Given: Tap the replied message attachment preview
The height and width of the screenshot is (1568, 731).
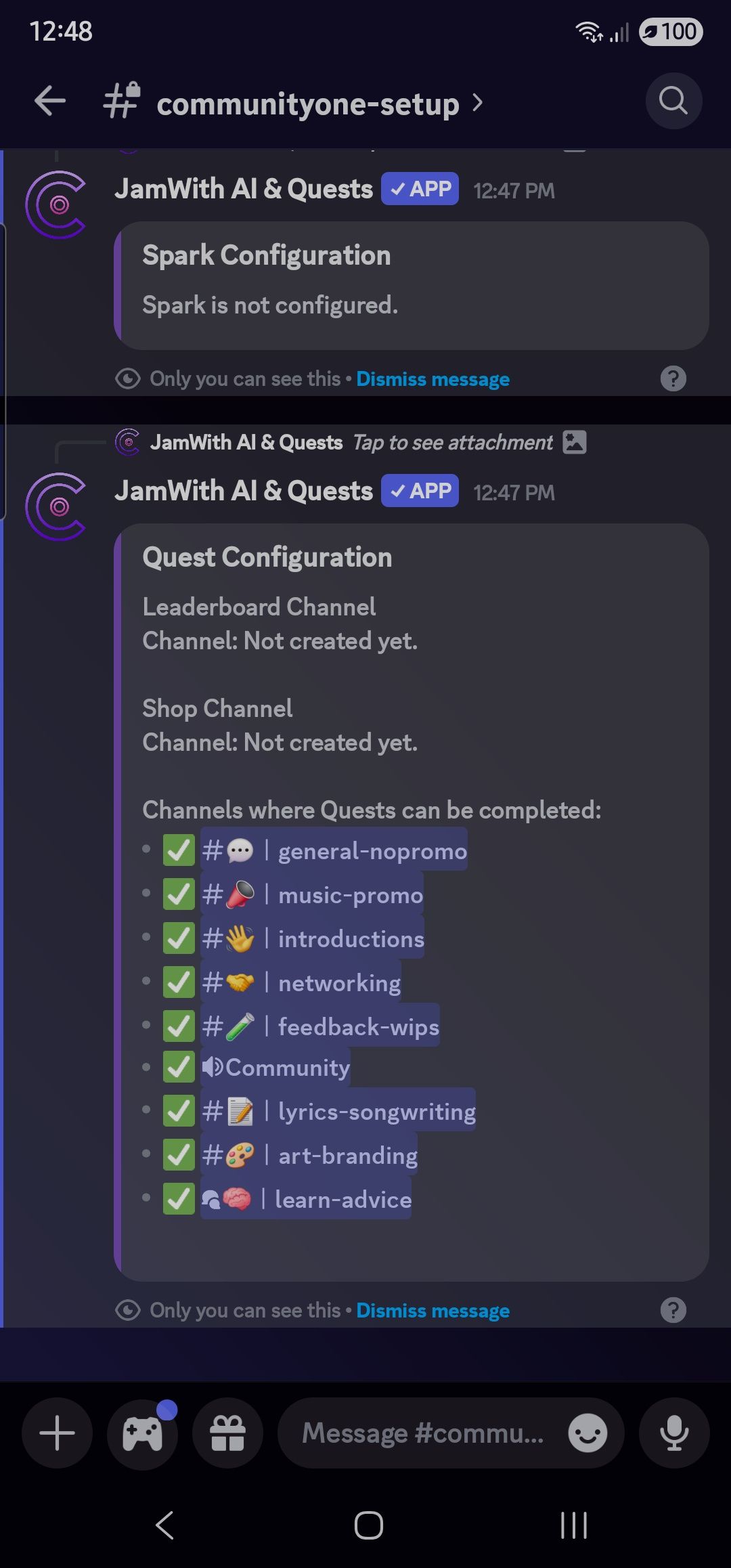Looking at the screenshot, I should point(452,443).
